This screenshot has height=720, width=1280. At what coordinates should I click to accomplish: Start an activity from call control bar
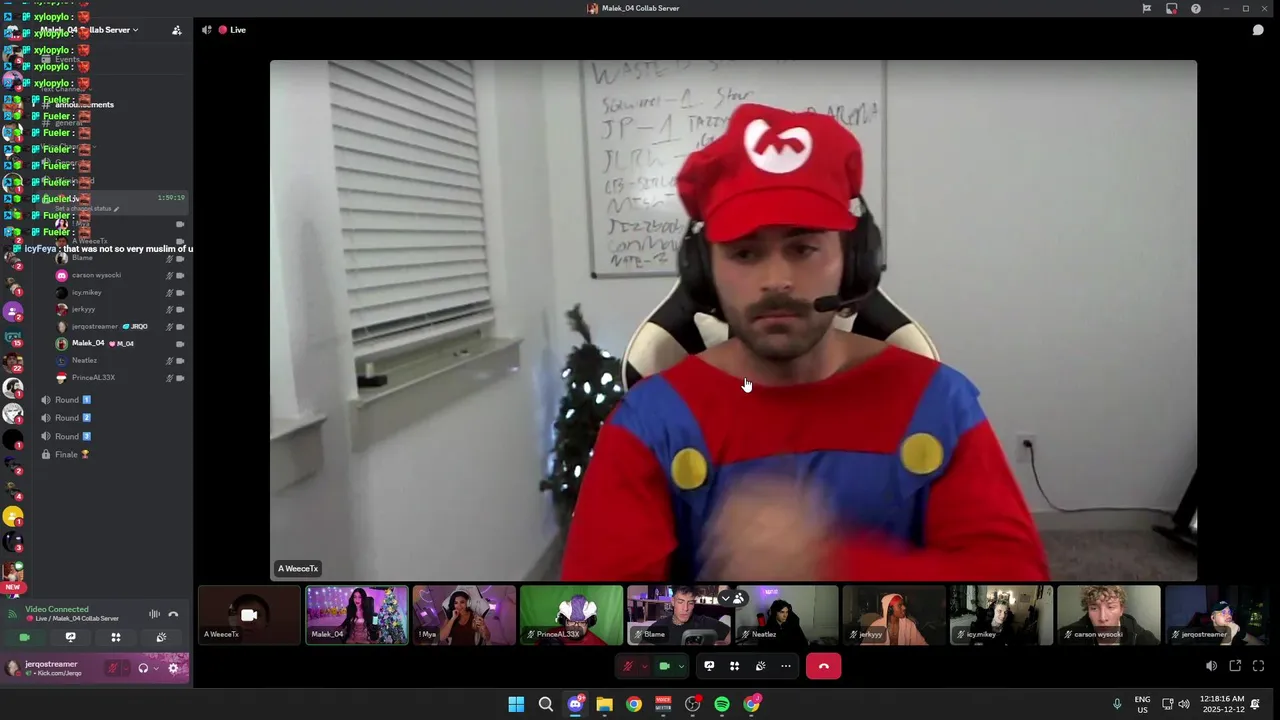(x=734, y=666)
